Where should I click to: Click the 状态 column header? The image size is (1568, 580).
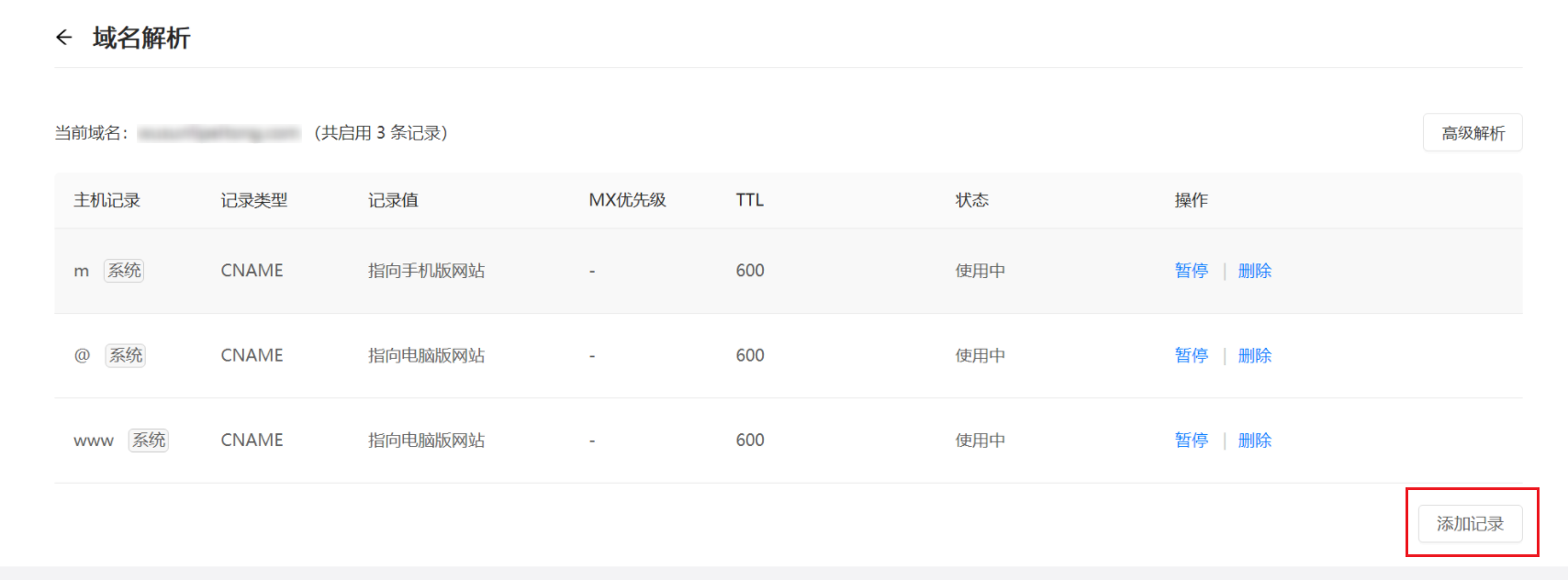tap(972, 200)
